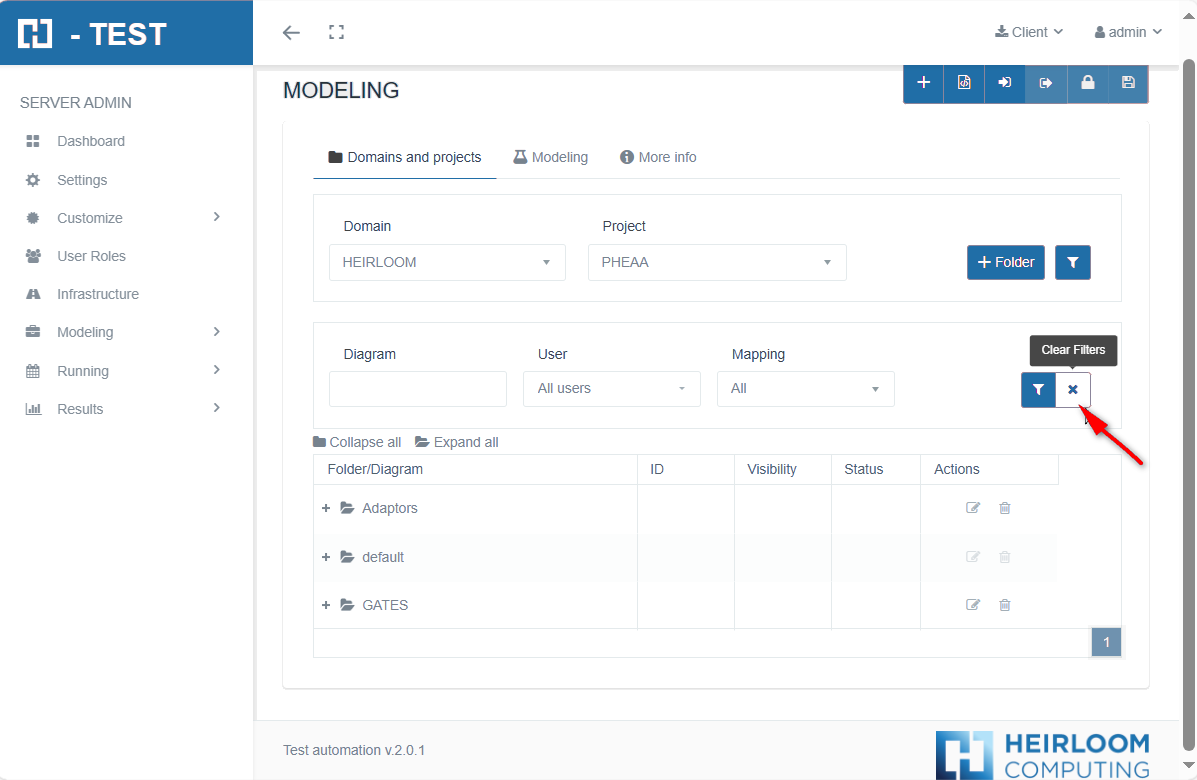1197x780 pixels.
Task: Click the back arrow in the header
Action: pyautogui.click(x=291, y=32)
